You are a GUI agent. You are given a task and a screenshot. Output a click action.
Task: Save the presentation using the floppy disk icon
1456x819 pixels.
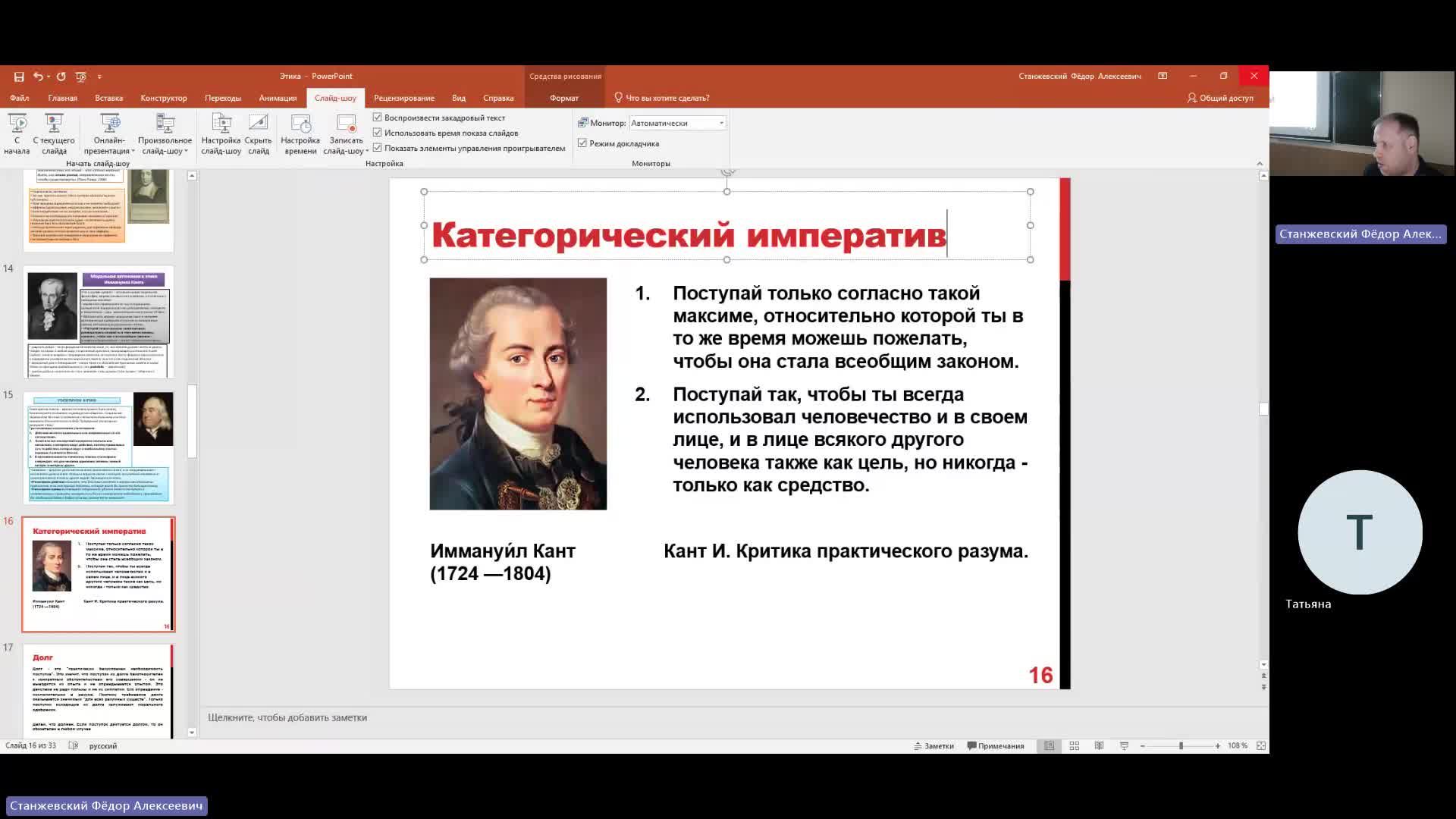(19, 77)
